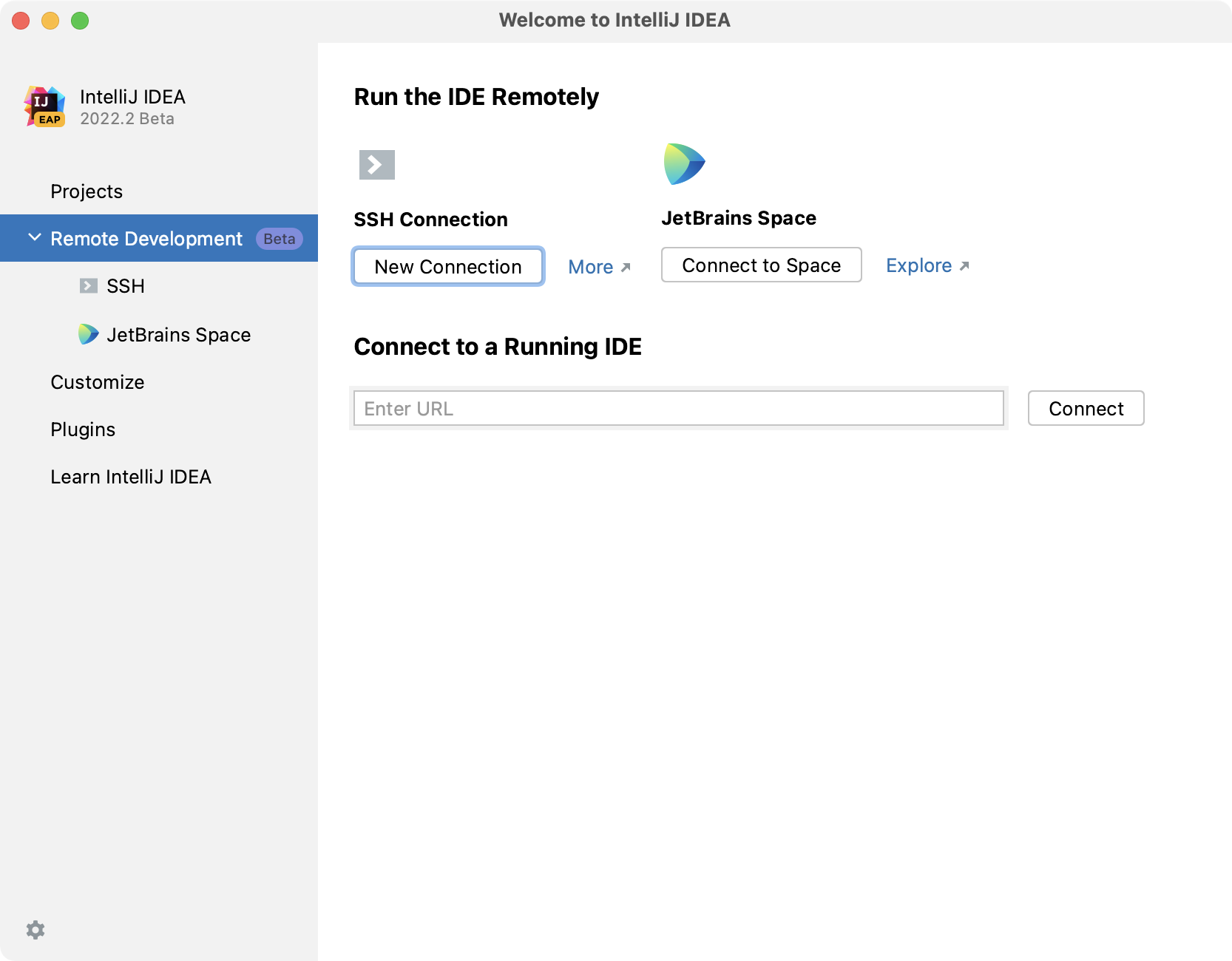Click the SSH terminal icon in sidebar
Screen dimensions: 1232x961
click(x=89, y=286)
